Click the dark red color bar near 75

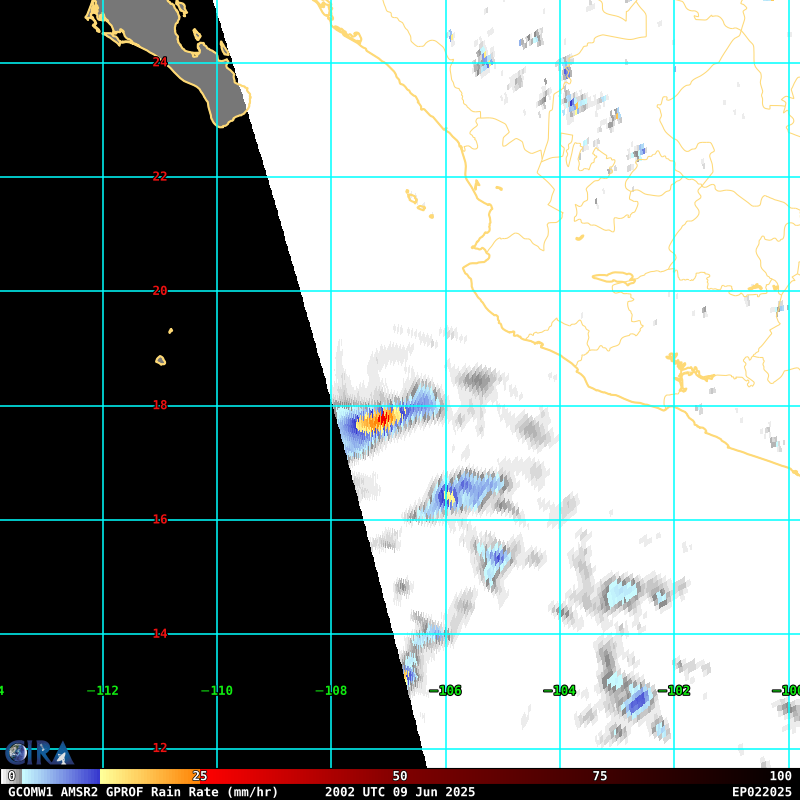[x=600, y=776]
